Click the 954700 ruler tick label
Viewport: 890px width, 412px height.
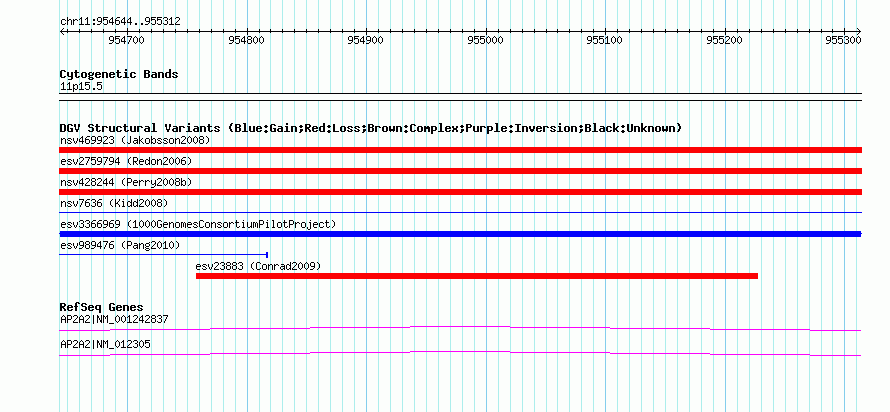[x=127, y=40]
